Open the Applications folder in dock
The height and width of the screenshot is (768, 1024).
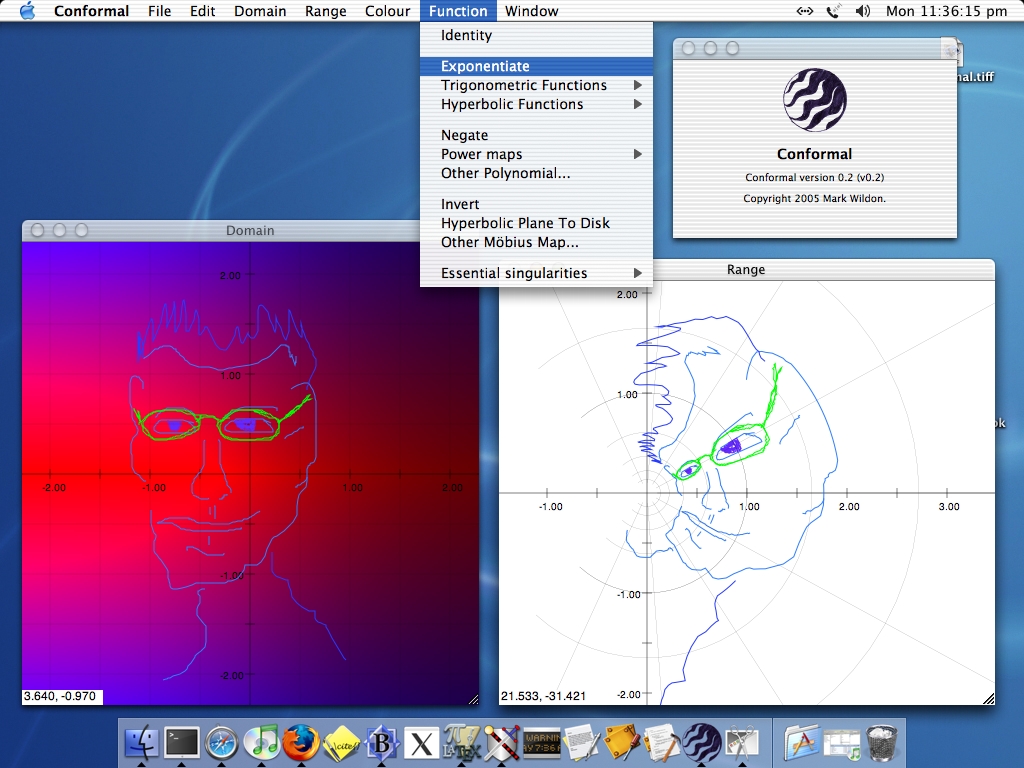coord(802,743)
